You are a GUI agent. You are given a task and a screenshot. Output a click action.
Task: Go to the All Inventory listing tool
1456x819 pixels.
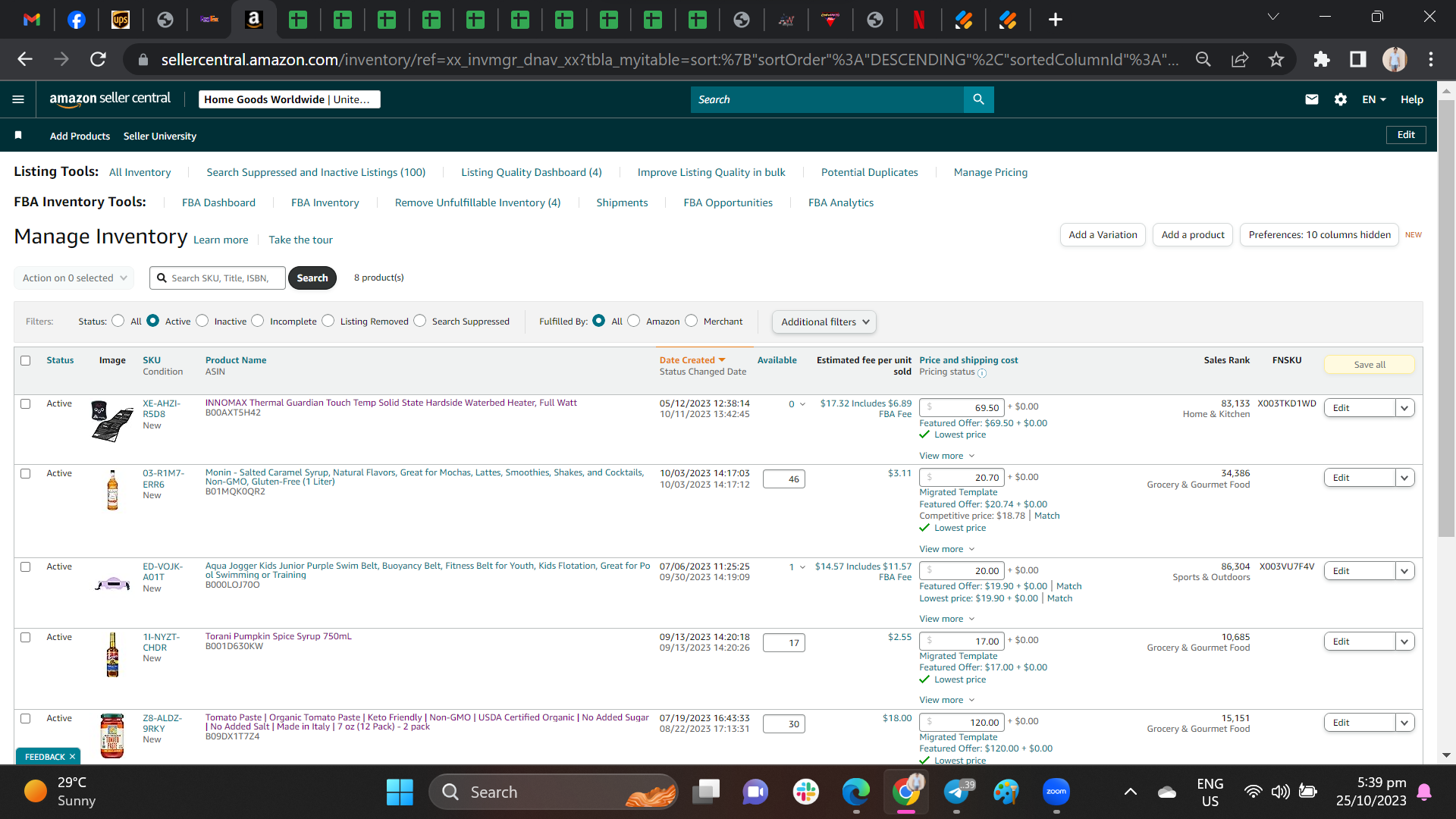pyautogui.click(x=140, y=172)
